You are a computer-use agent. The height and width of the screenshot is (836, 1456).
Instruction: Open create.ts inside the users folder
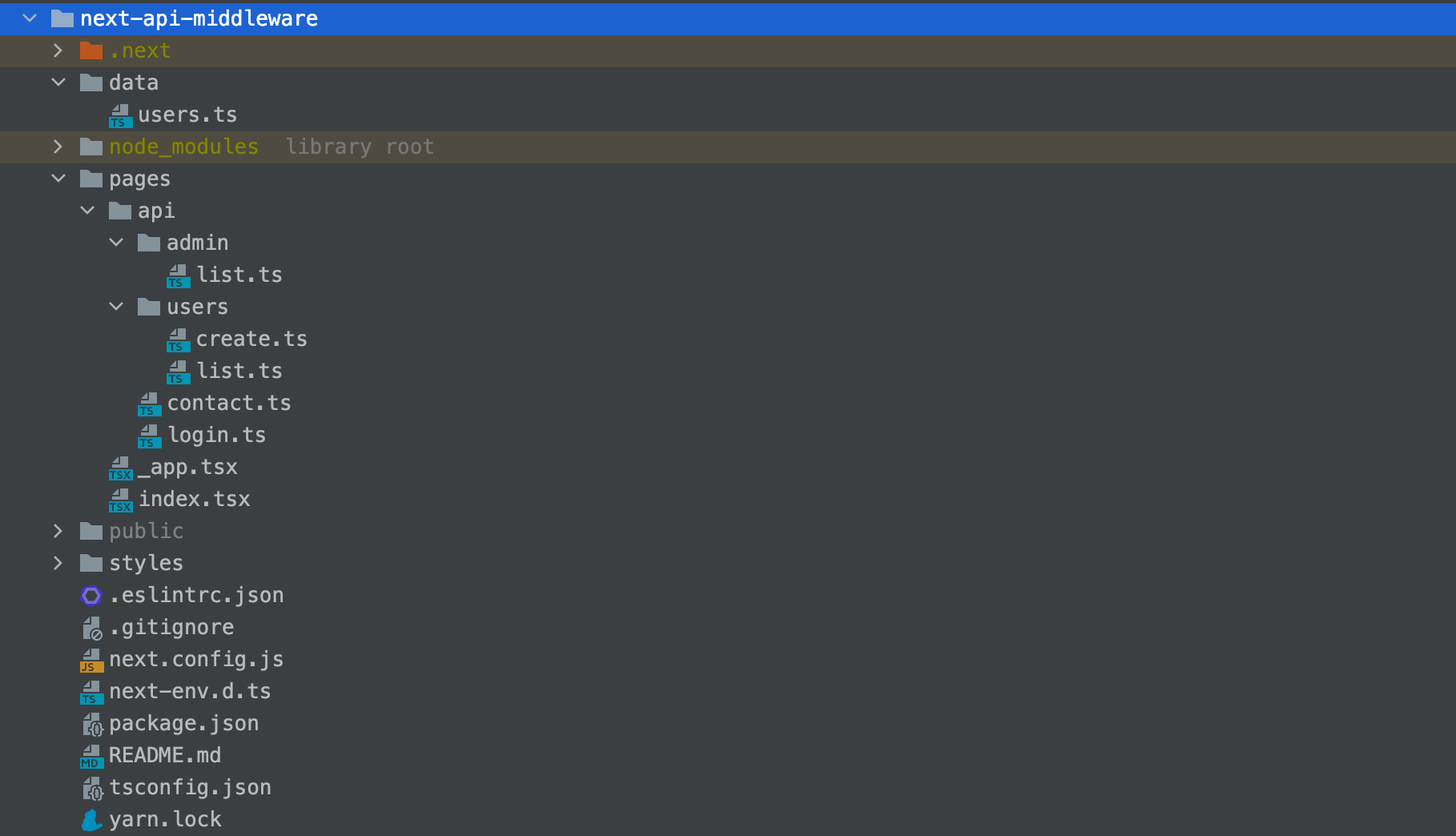click(251, 338)
